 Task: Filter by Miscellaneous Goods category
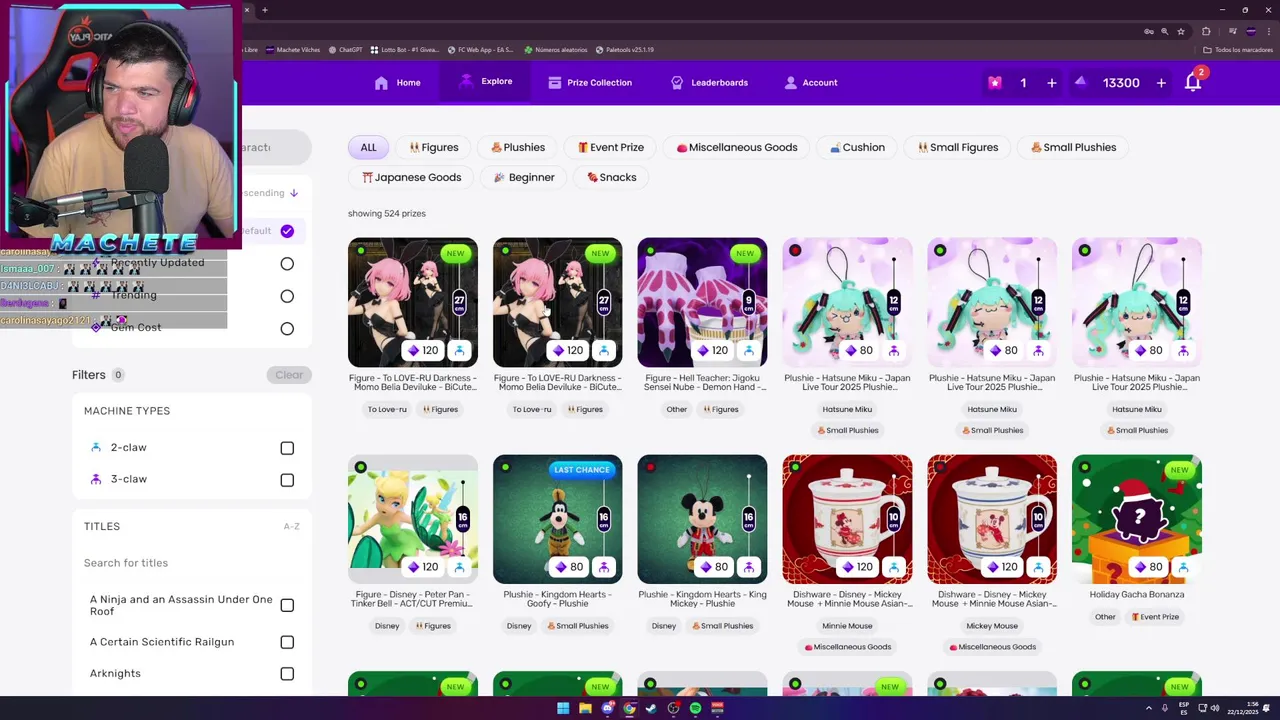coord(737,147)
